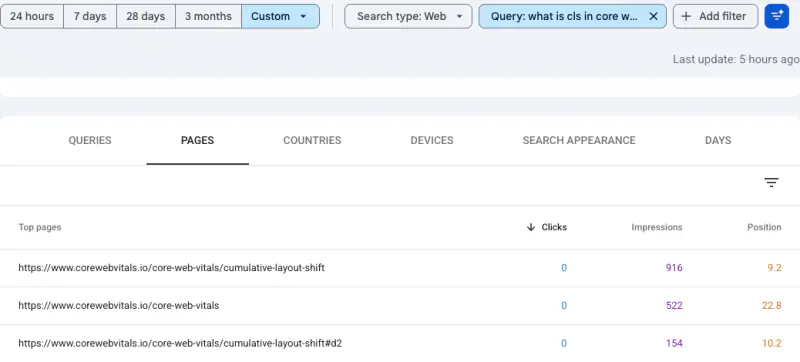Image resolution: width=800 pixels, height=362 pixels.
Task: Click the sort arrow beside Clicks
Action: tap(531, 227)
